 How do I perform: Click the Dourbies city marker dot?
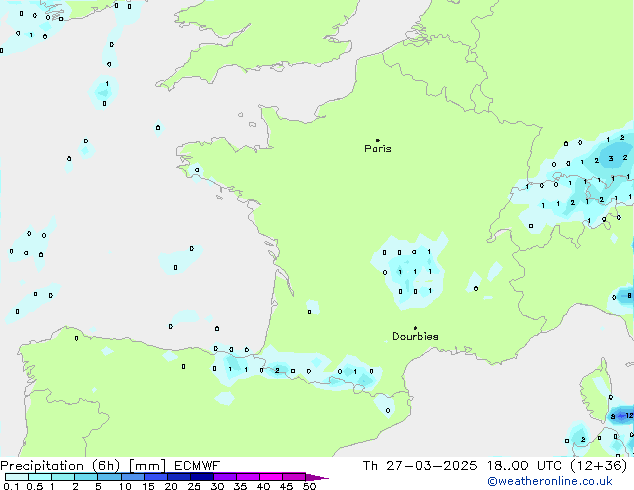(416, 328)
